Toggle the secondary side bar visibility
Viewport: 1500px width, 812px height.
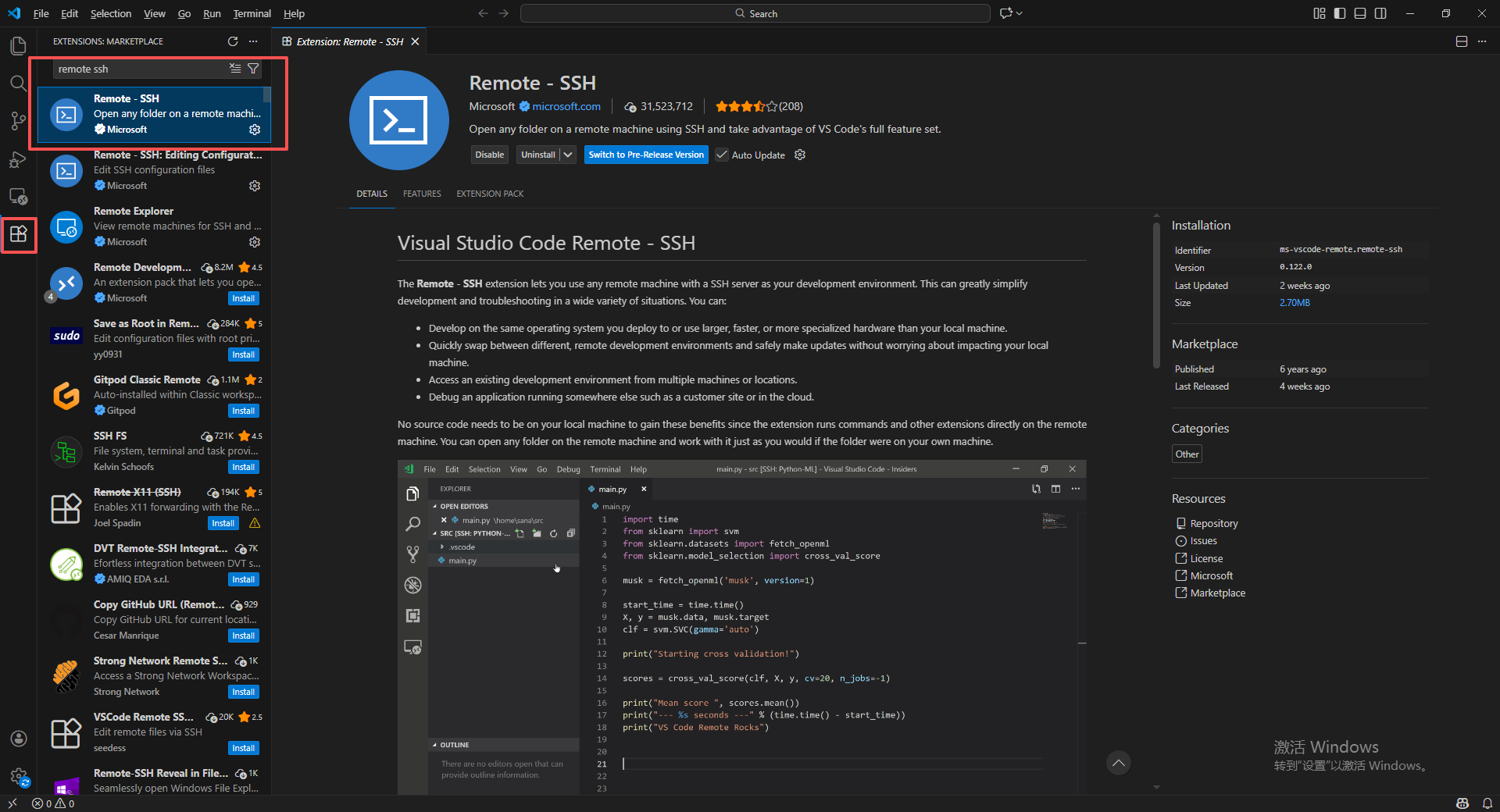click(1380, 13)
